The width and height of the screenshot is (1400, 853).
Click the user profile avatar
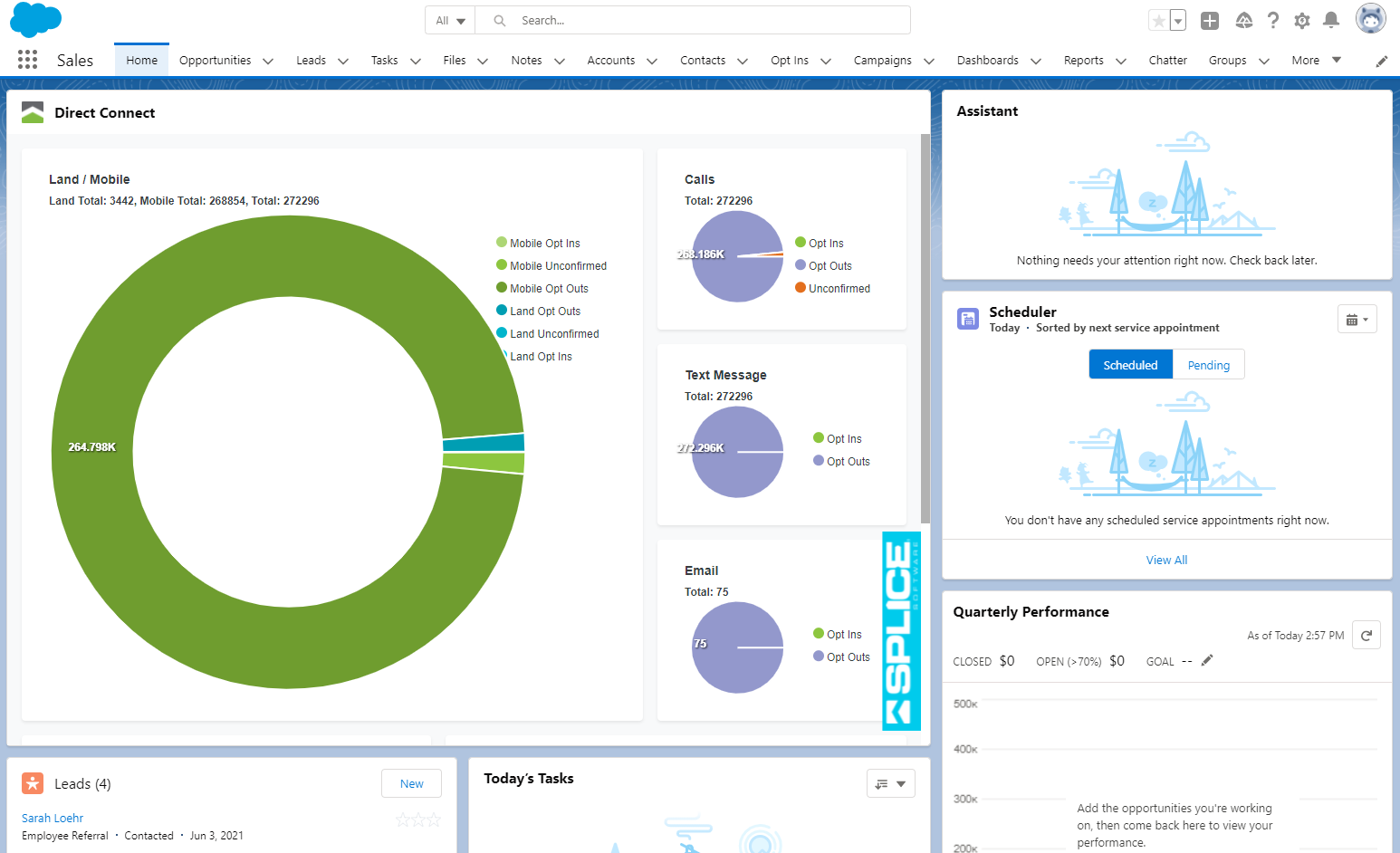[x=1370, y=19]
